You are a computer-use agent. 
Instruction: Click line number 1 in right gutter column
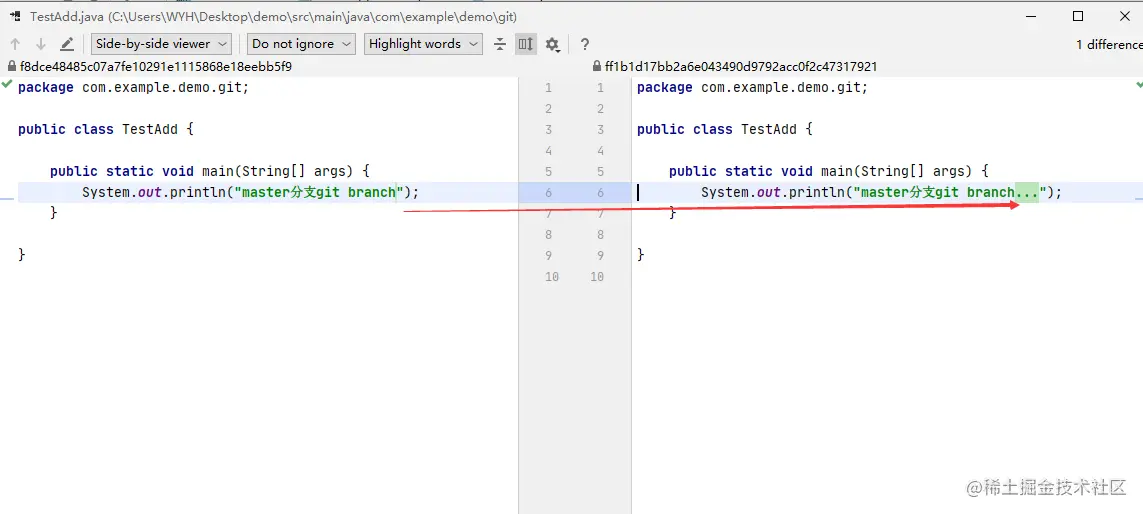601,87
